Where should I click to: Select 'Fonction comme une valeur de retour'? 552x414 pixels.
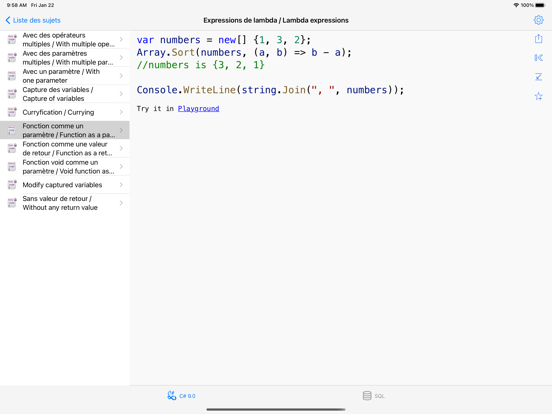[65, 148]
